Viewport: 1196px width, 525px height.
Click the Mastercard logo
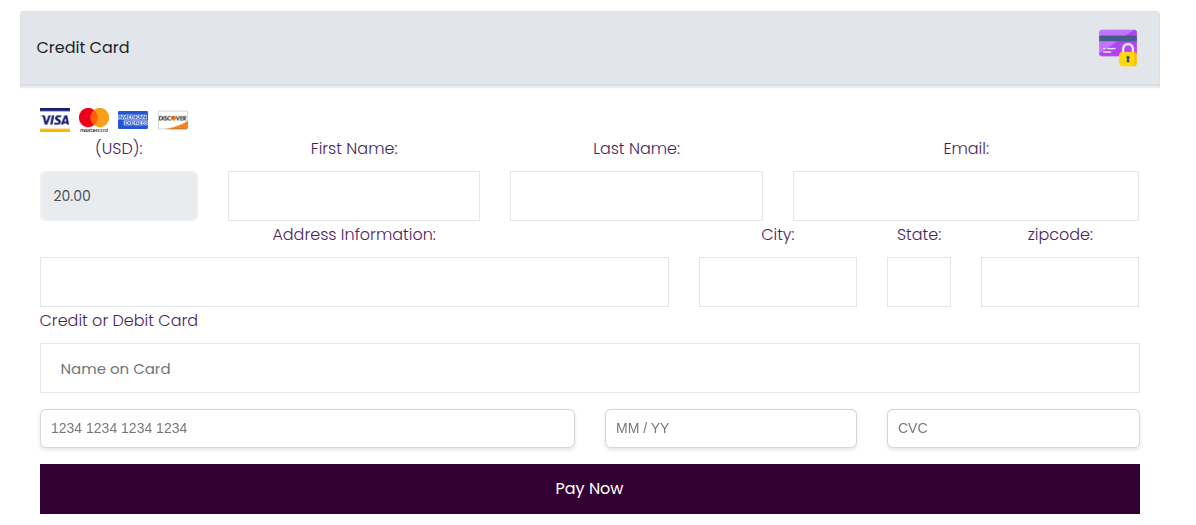click(x=94, y=120)
